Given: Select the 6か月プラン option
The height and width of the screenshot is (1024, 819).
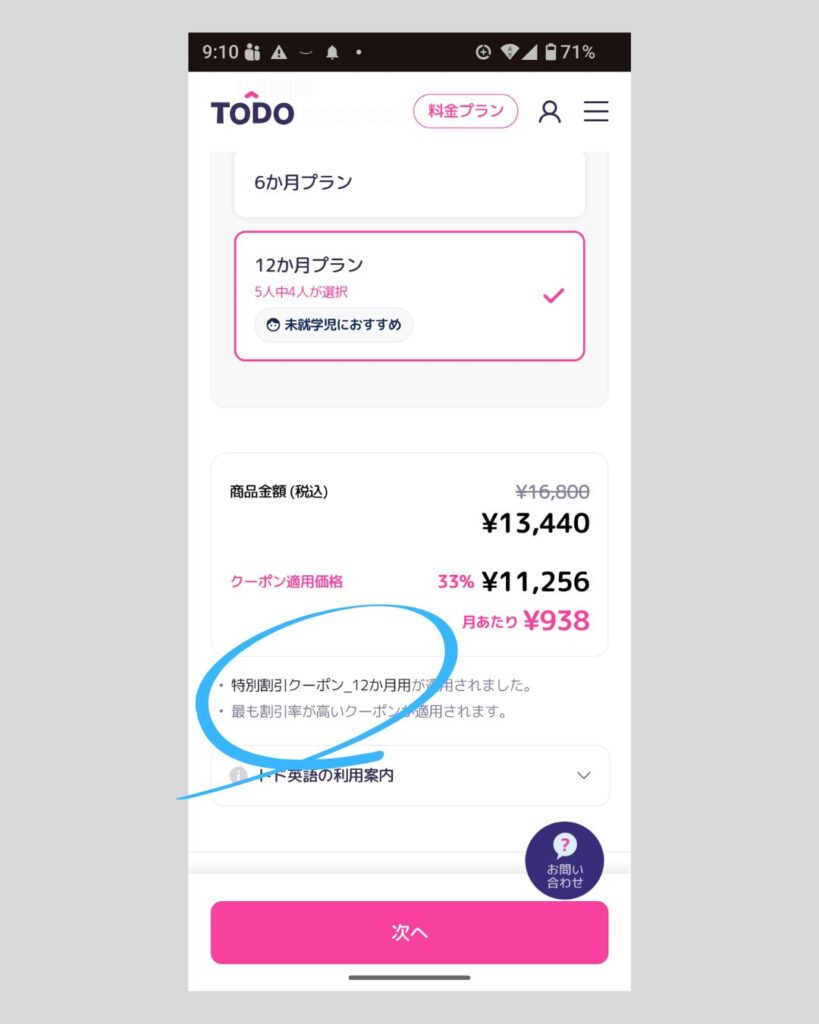Looking at the screenshot, I should coord(409,183).
